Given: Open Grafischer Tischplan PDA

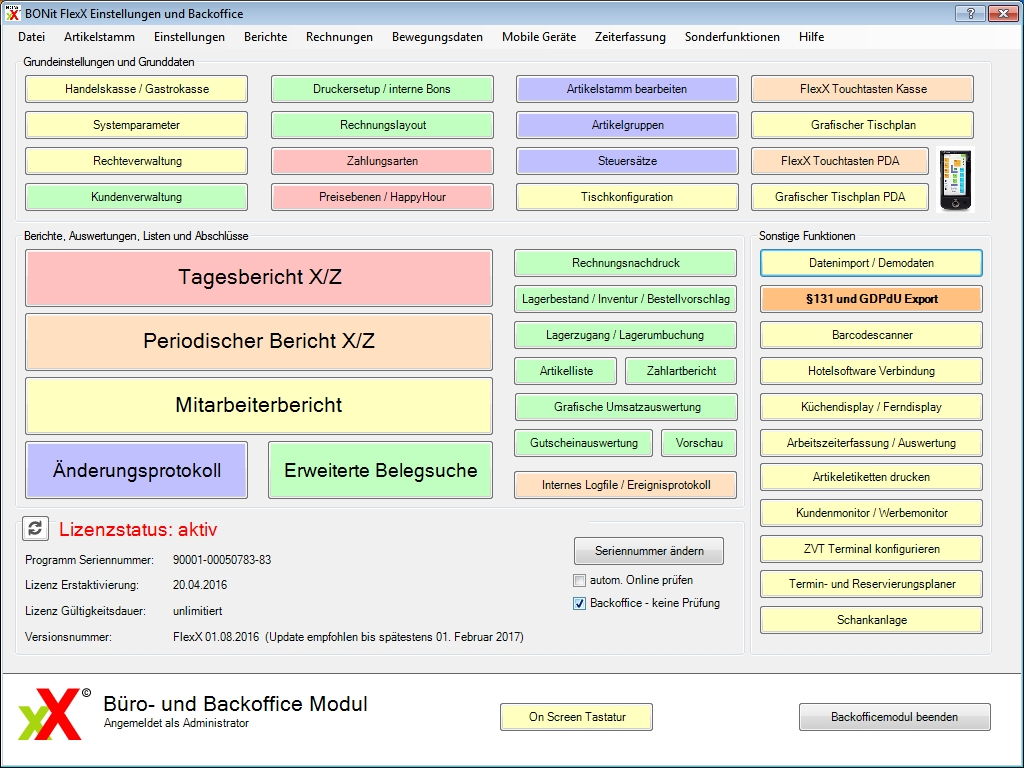Looking at the screenshot, I should click(x=840, y=197).
